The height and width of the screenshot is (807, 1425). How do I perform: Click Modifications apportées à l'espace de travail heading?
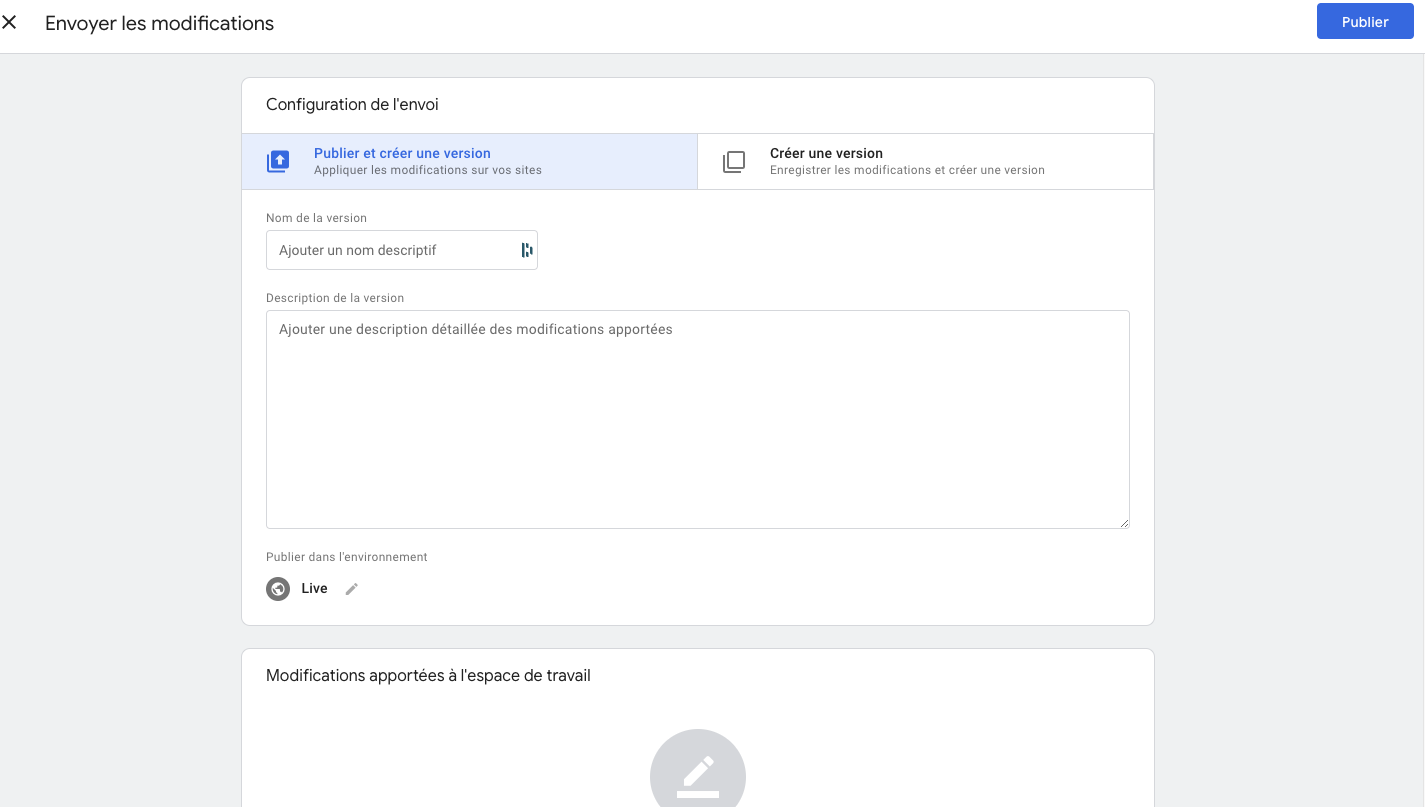click(x=428, y=676)
